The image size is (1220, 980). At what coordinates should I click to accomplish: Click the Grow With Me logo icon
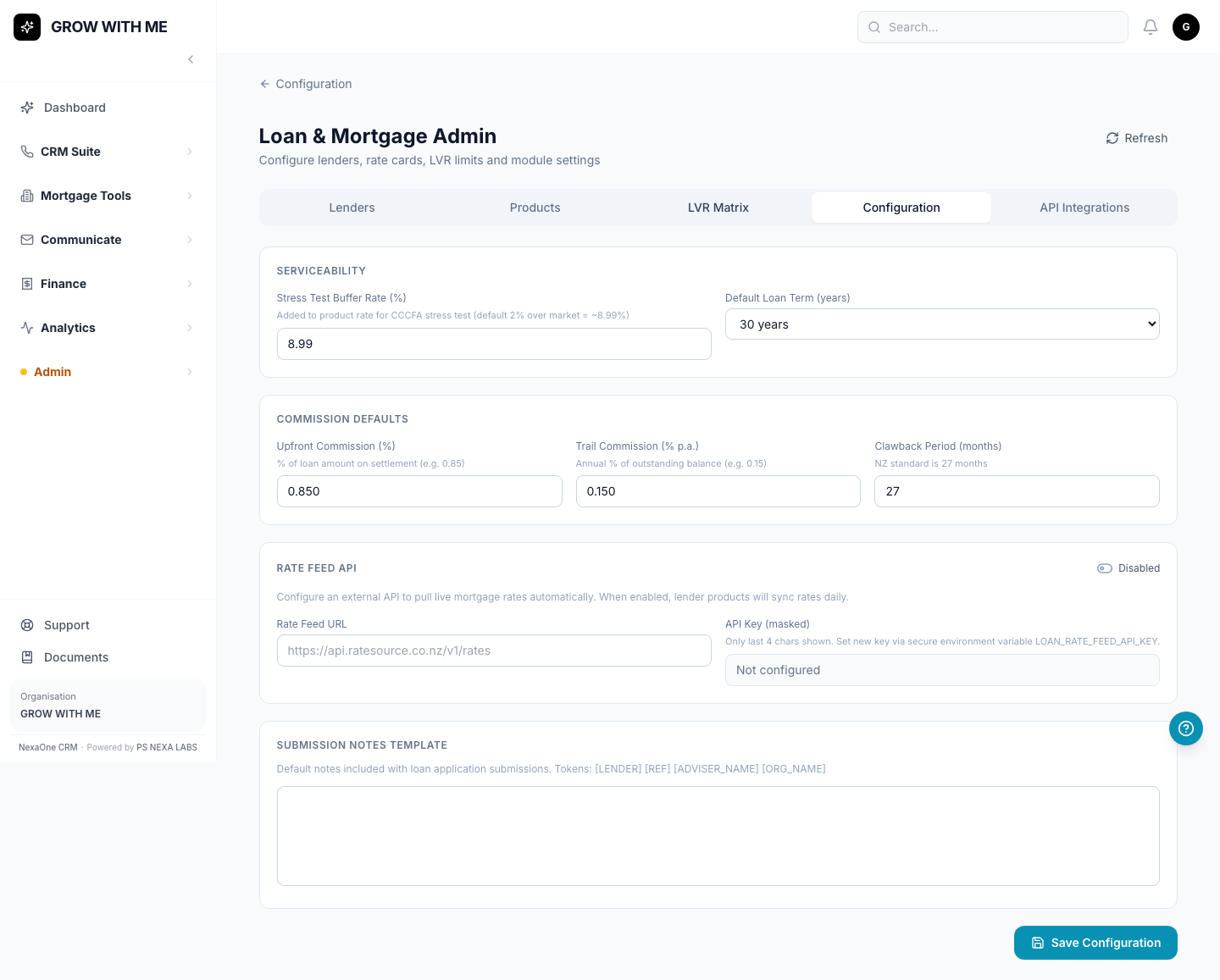pos(27,27)
